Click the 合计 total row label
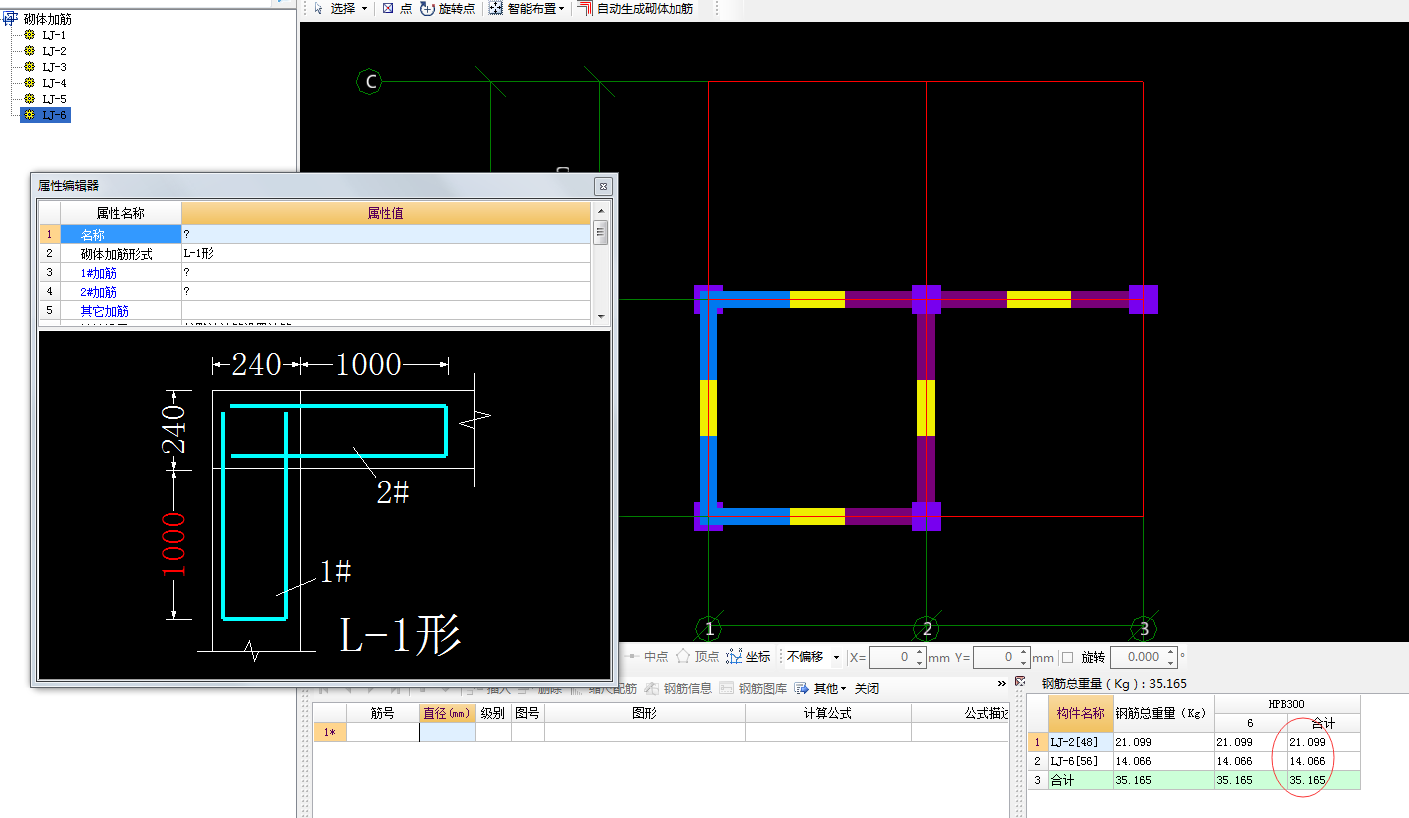Image resolution: width=1409 pixels, height=818 pixels. point(1063,780)
